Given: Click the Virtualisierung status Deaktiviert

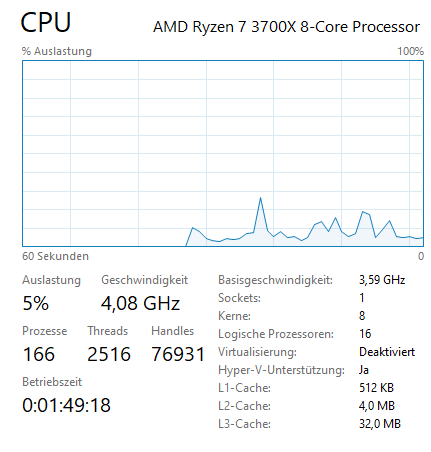Looking at the screenshot, I should tap(387, 352).
